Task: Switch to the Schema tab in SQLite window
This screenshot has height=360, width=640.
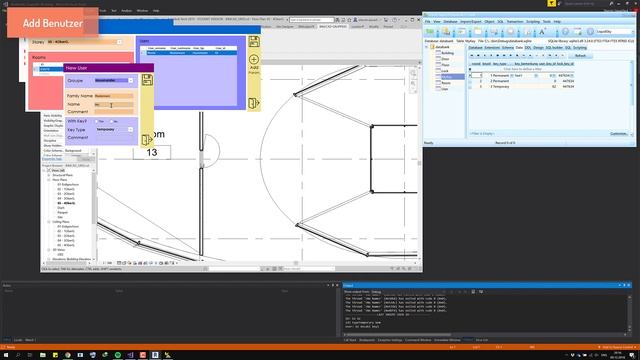Action: [x=507, y=48]
